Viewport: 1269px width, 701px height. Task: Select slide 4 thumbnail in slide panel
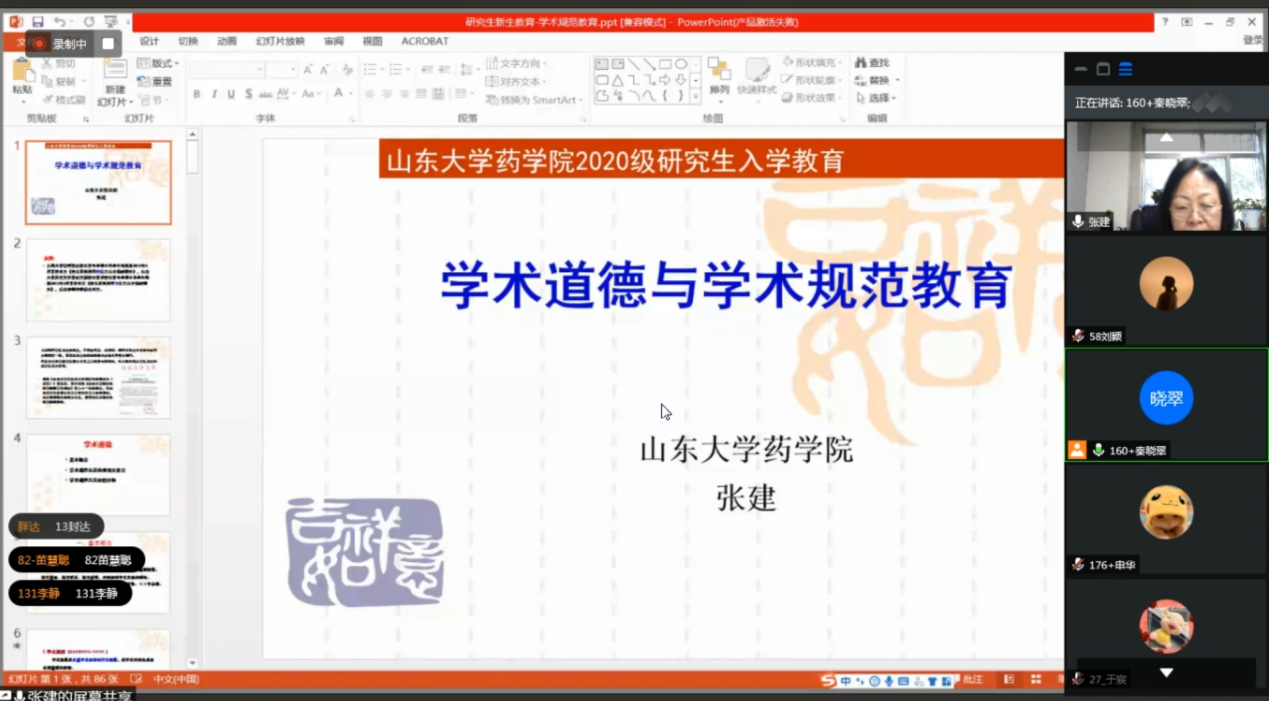coord(98,475)
